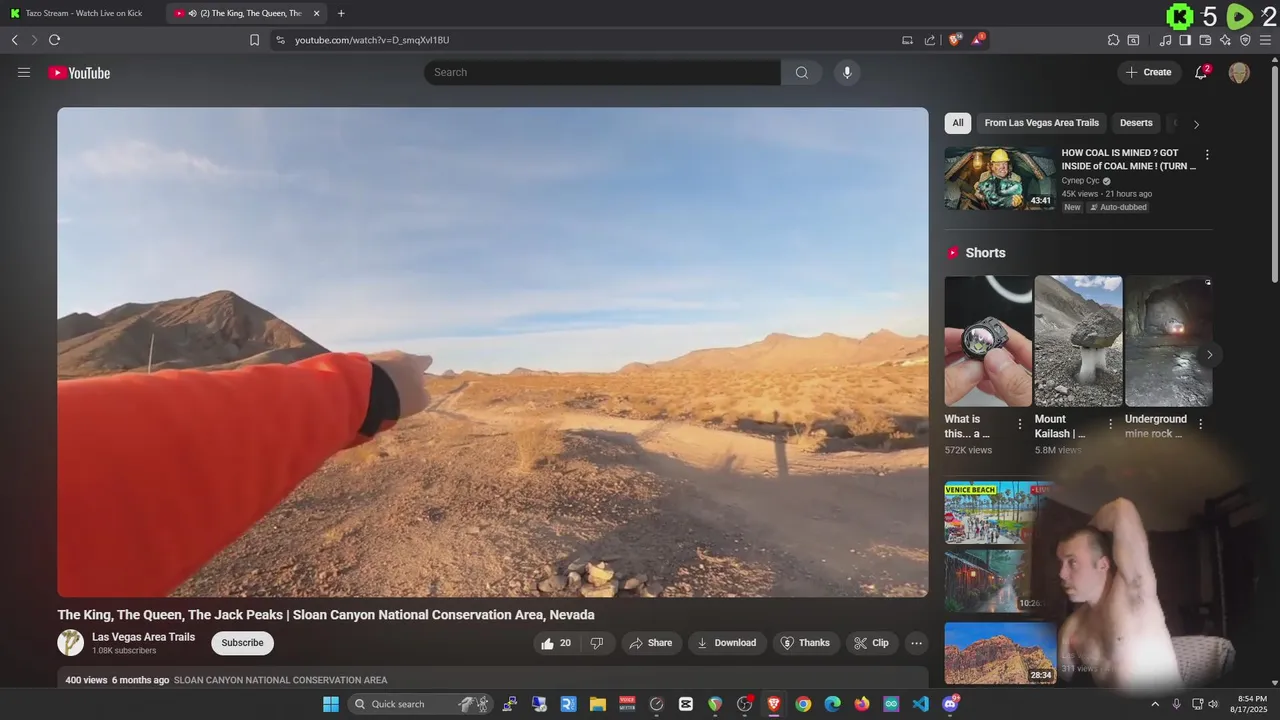Viewport: 1280px width, 720px height.
Task: Open YouTube notifications bell
Action: [x=1201, y=72]
